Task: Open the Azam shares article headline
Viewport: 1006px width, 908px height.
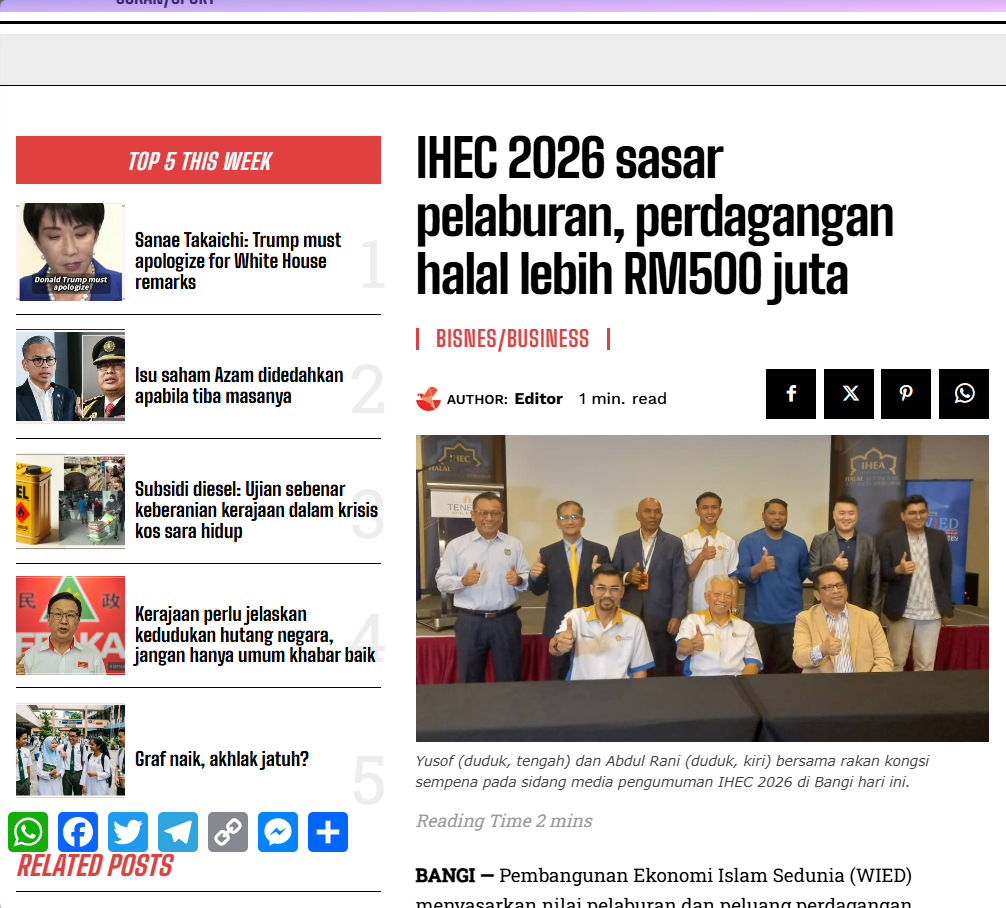Action: tap(239, 384)
